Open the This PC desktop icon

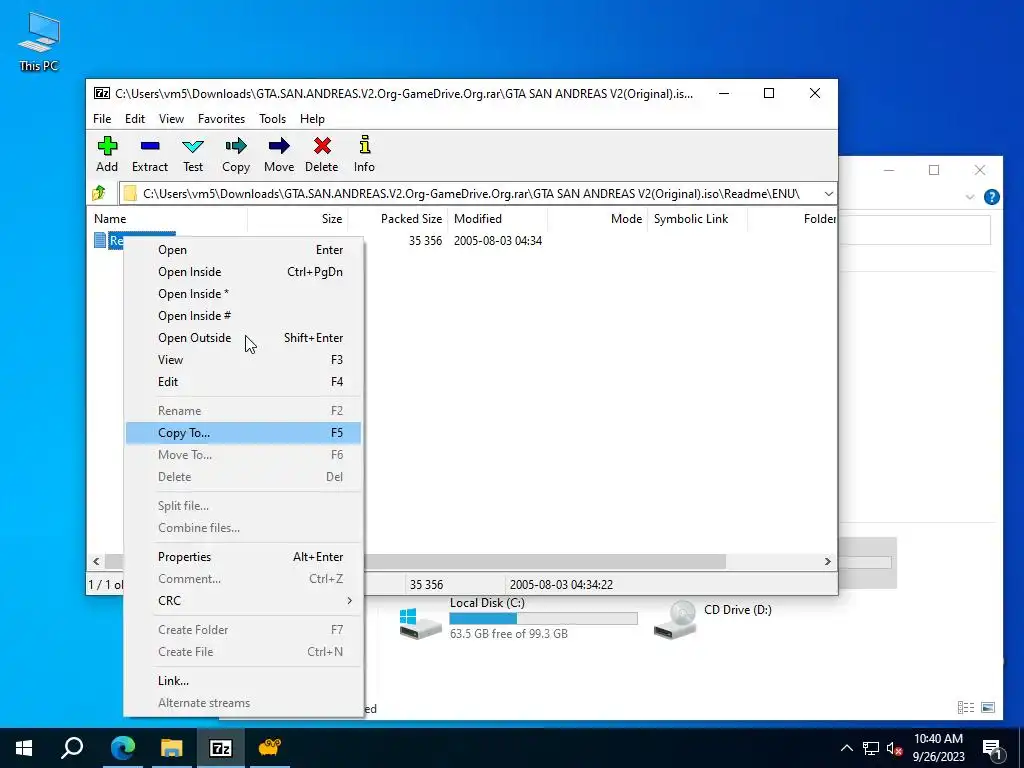tap(39, 42)
